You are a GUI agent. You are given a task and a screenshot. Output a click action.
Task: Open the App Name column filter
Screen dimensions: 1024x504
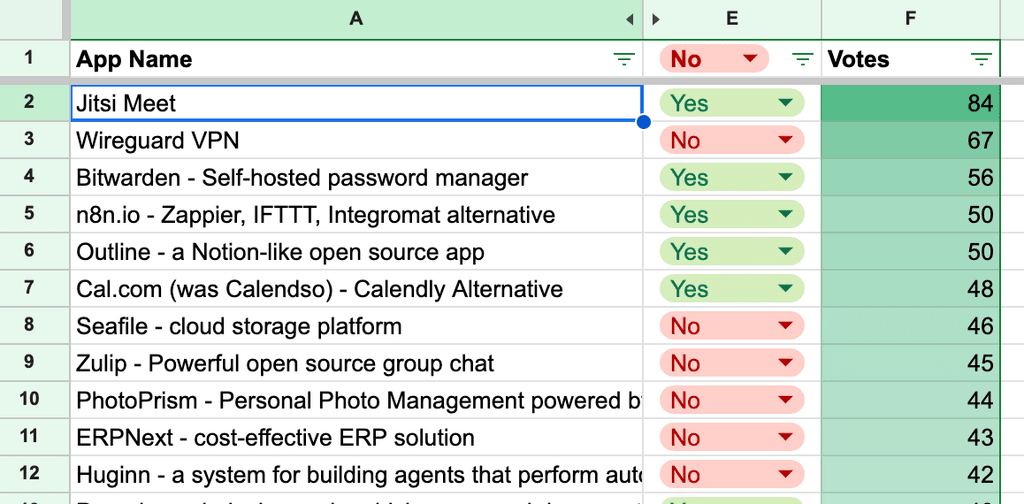[625, 60]
